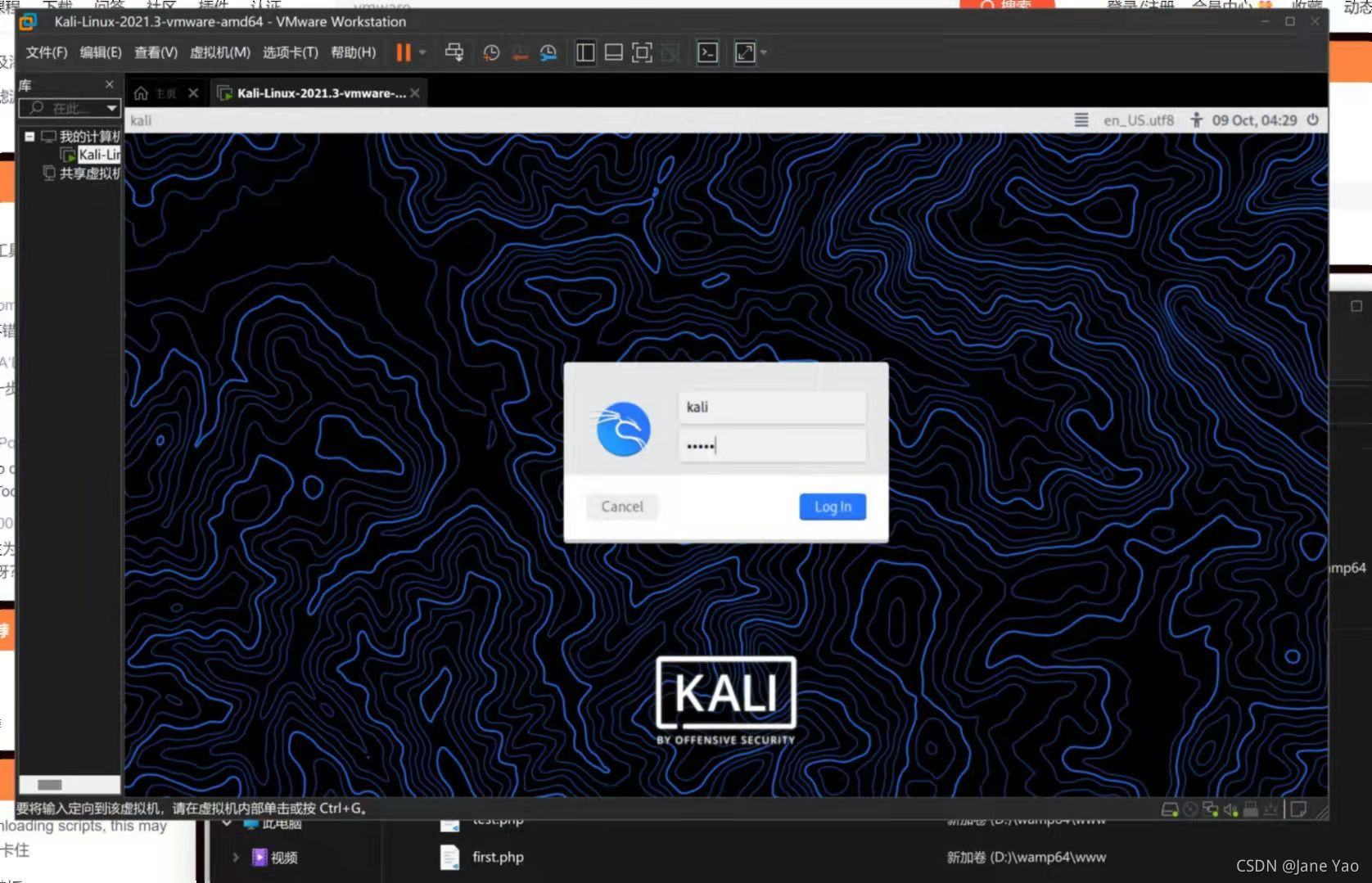This screenshot has height=883, width=1372.
Task: Open the 文件(F) menu
Action: tap(47, 52)
